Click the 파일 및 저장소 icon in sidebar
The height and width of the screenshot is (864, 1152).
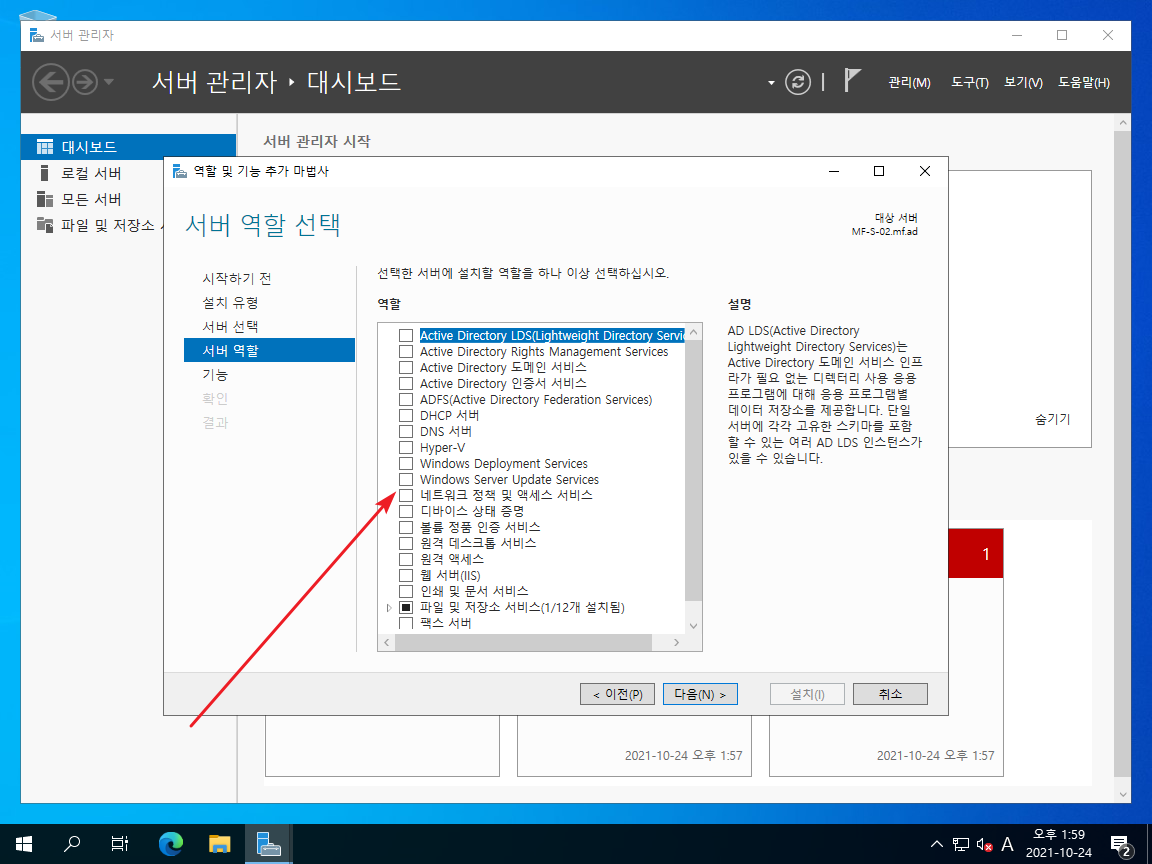click(x=45, y=225)
